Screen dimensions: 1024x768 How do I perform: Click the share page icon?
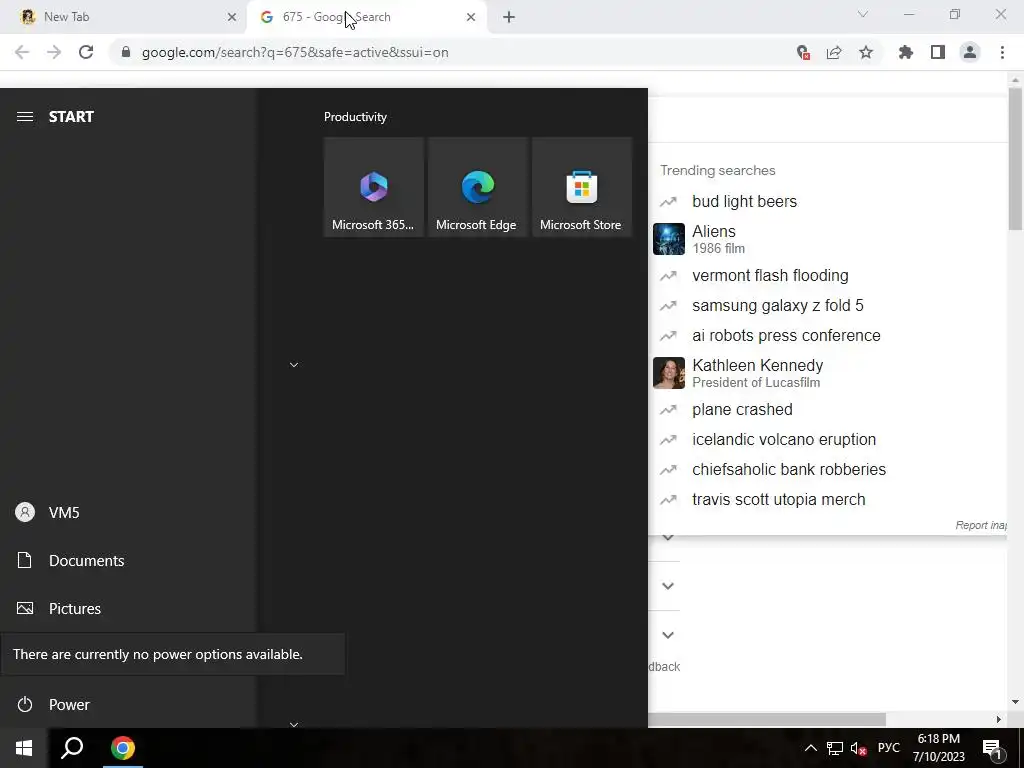pyautogui.click(x=834, y=52)
